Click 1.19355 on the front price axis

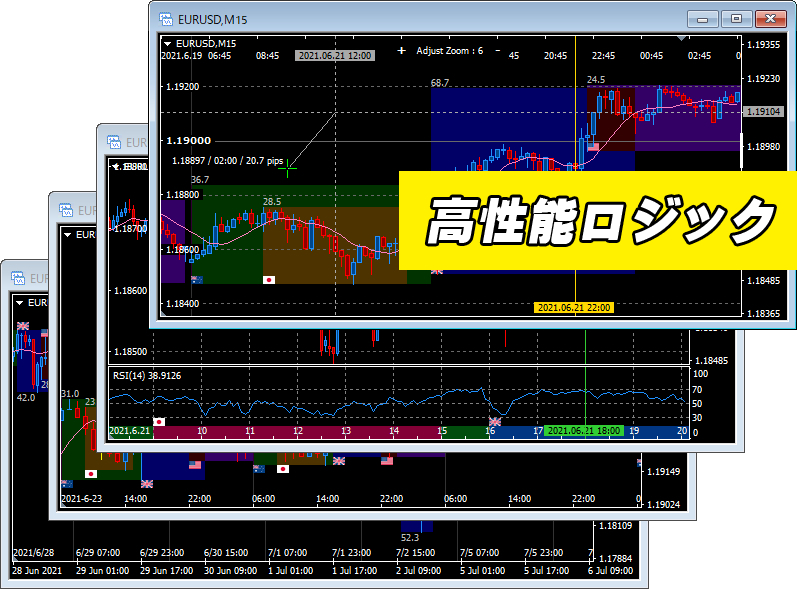763,45
